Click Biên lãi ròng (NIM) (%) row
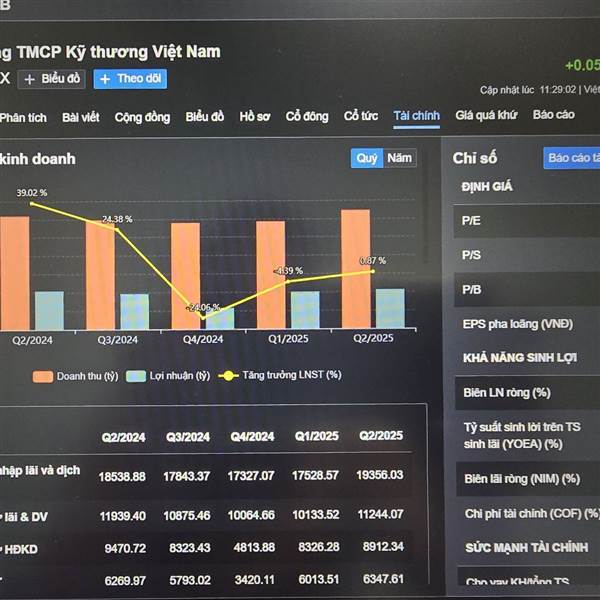The width and height of the screenshot is (600, 600). [x=528, y=479]
